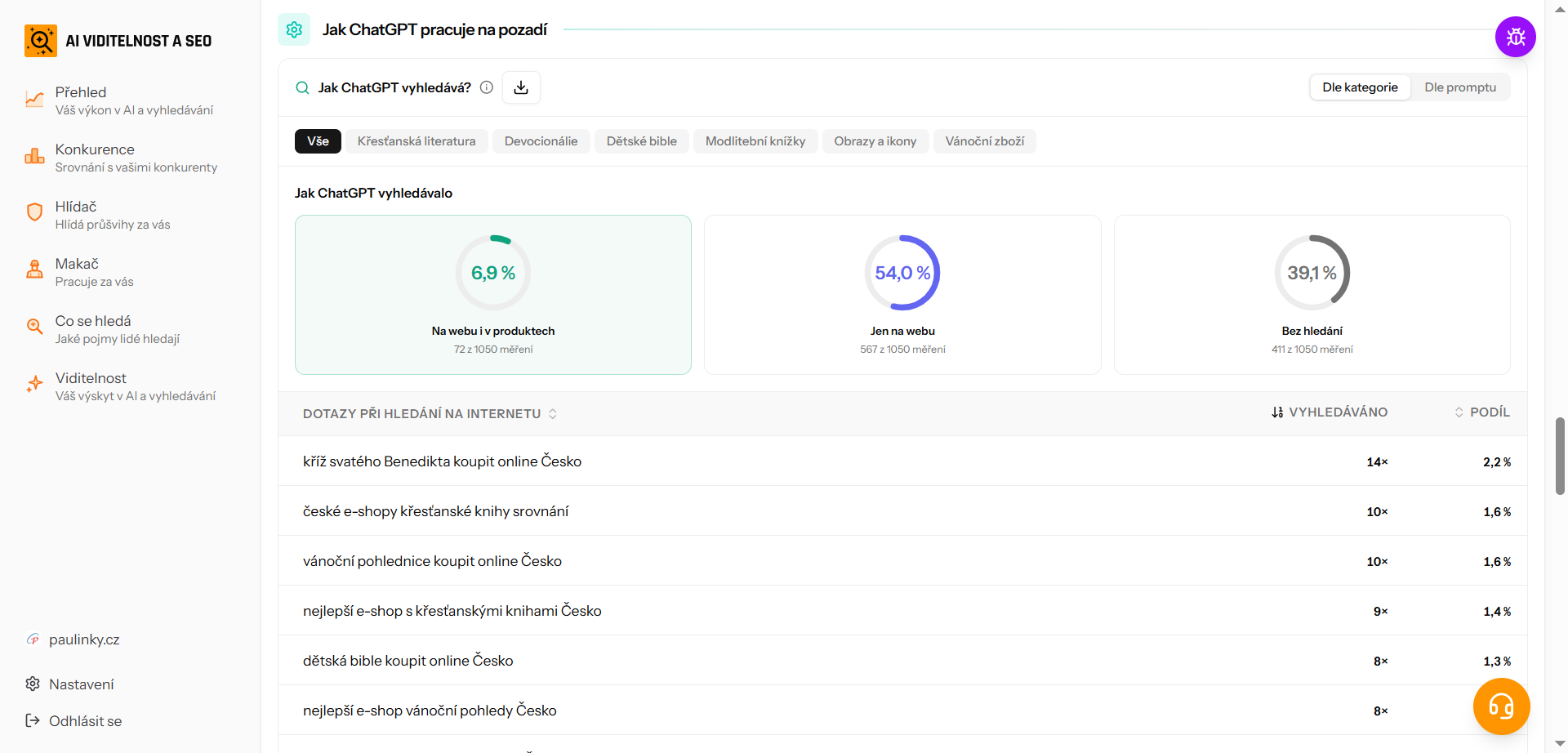Image resolution: width=1568 pixels, height=753 pixels.
Task: Open the paulinky.cz site selector
Action: click(84, 639)
